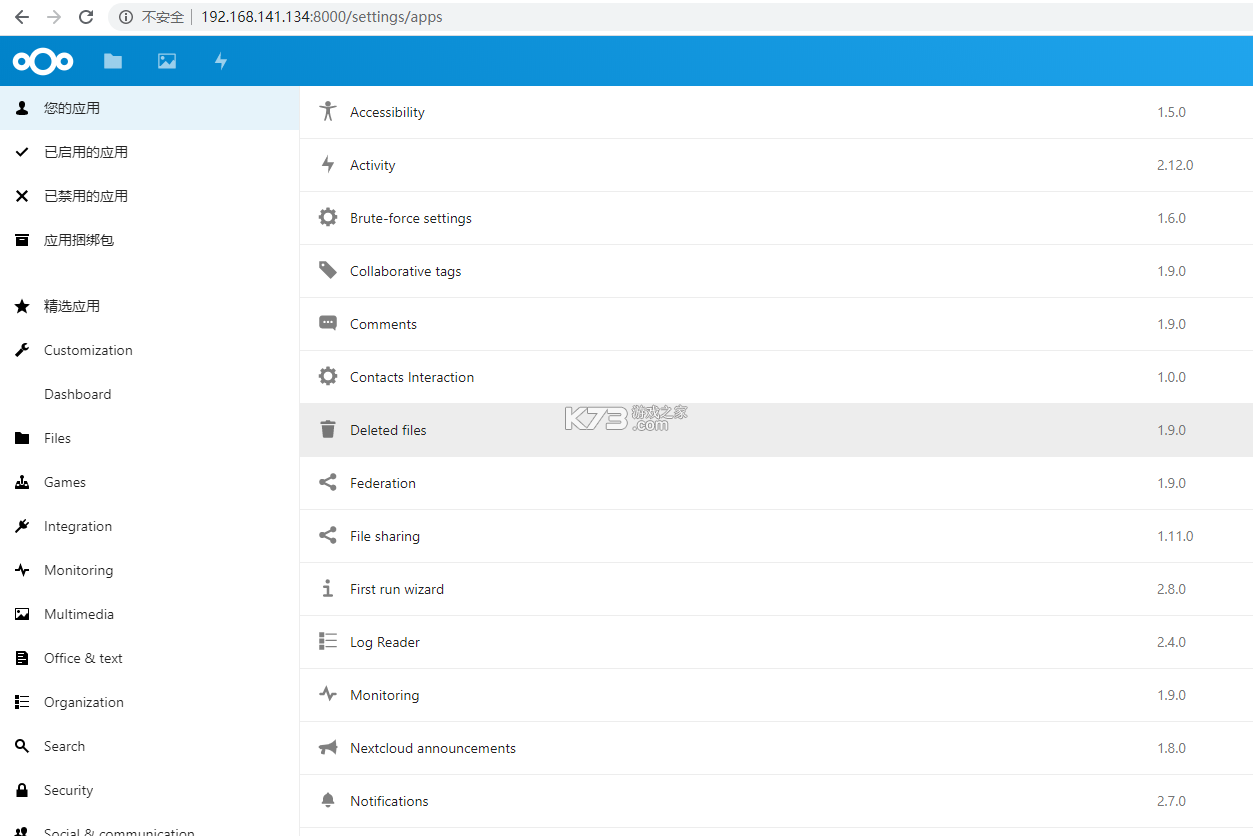
Task: Click version 1.0.0 of Contacts Interaction
Action: point(1171,377)
